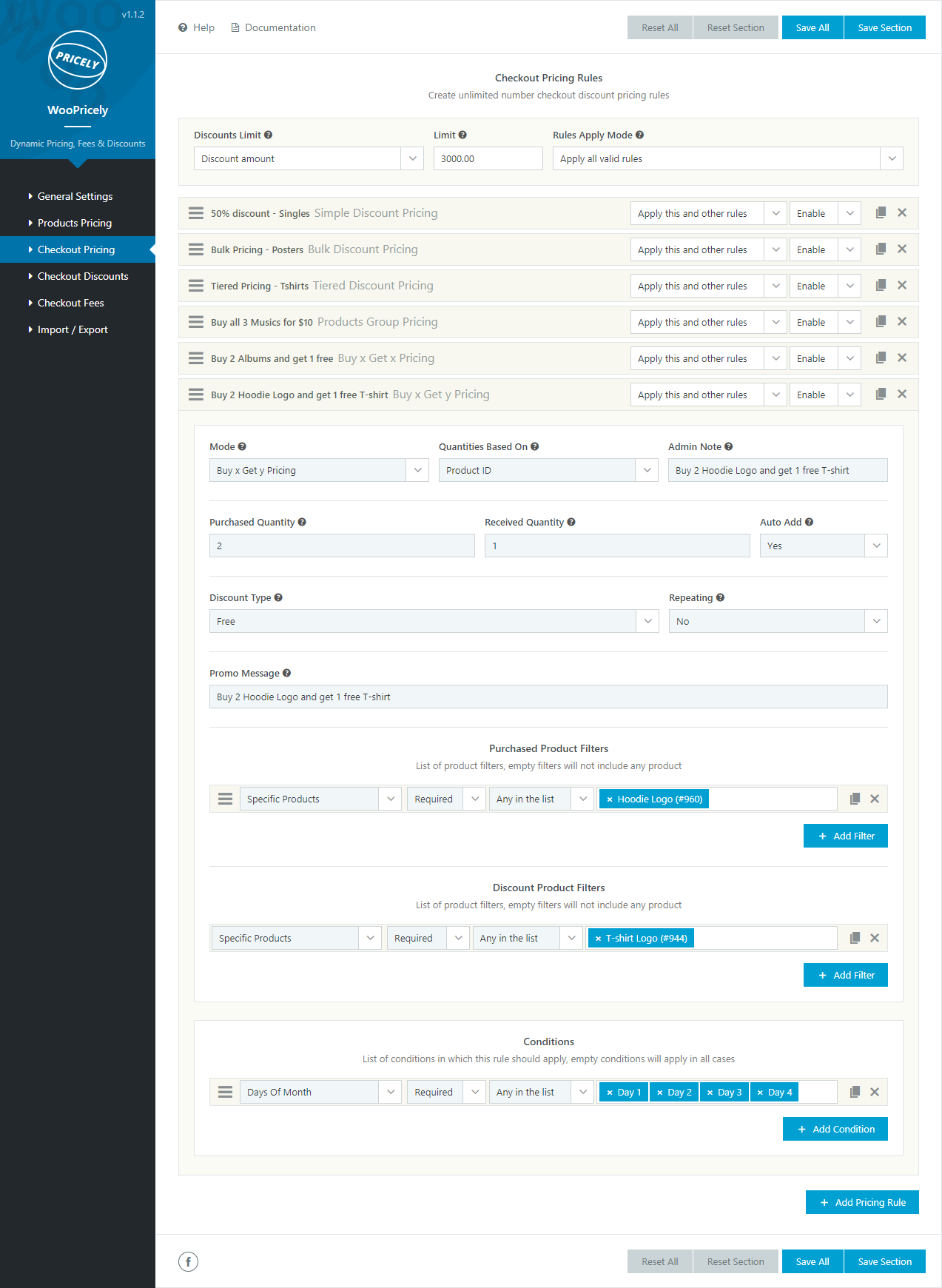Open Rules Apply Mode dropdown
The height and width of the screenshot is (1288, 942).
(x=727, y=158)
